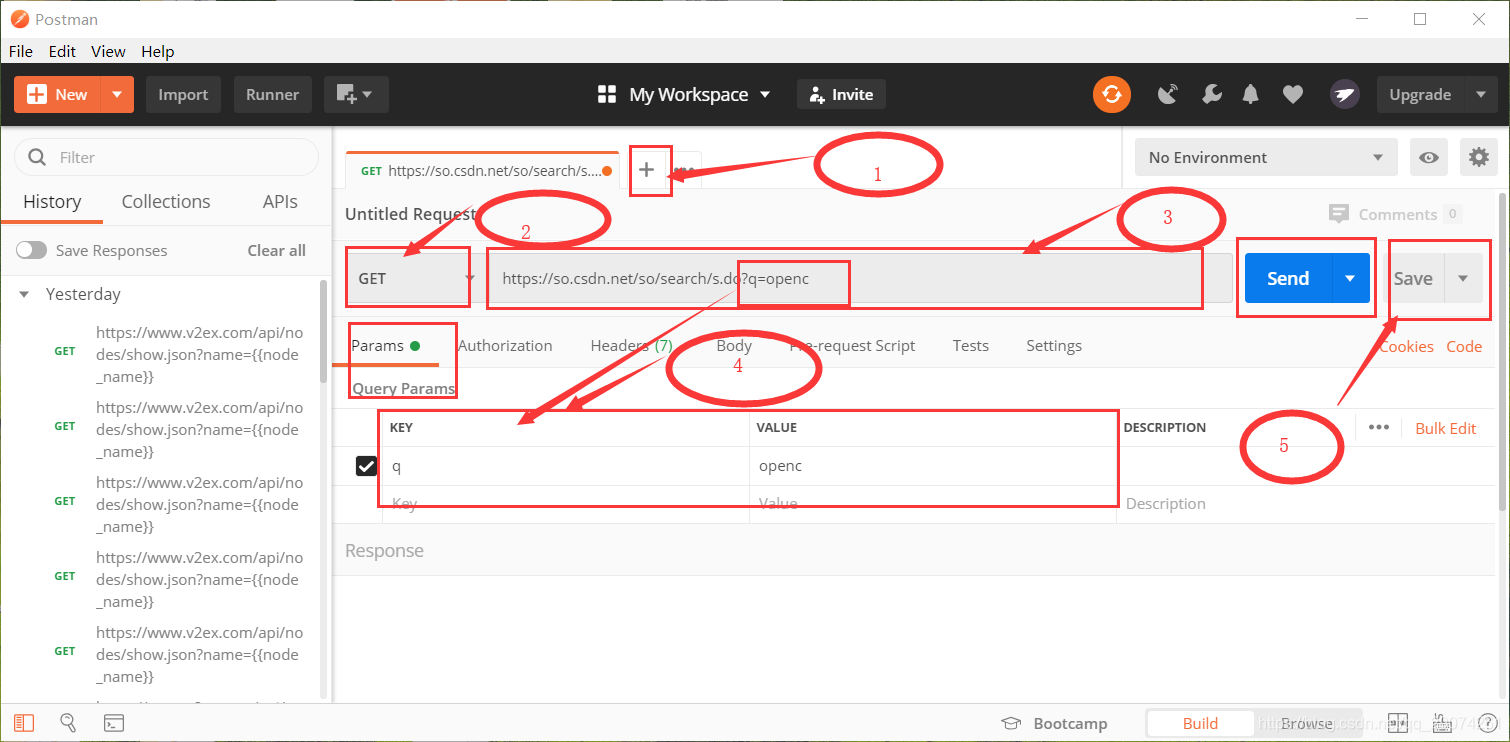Select the Params tab
Image resolution: width=1510 pixels, height=742 pixels.
[x=385, y=346]
